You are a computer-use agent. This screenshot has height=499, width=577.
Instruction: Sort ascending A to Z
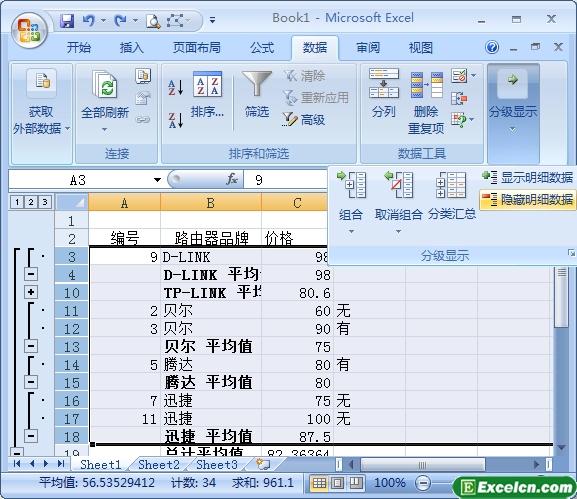point(176,88)
